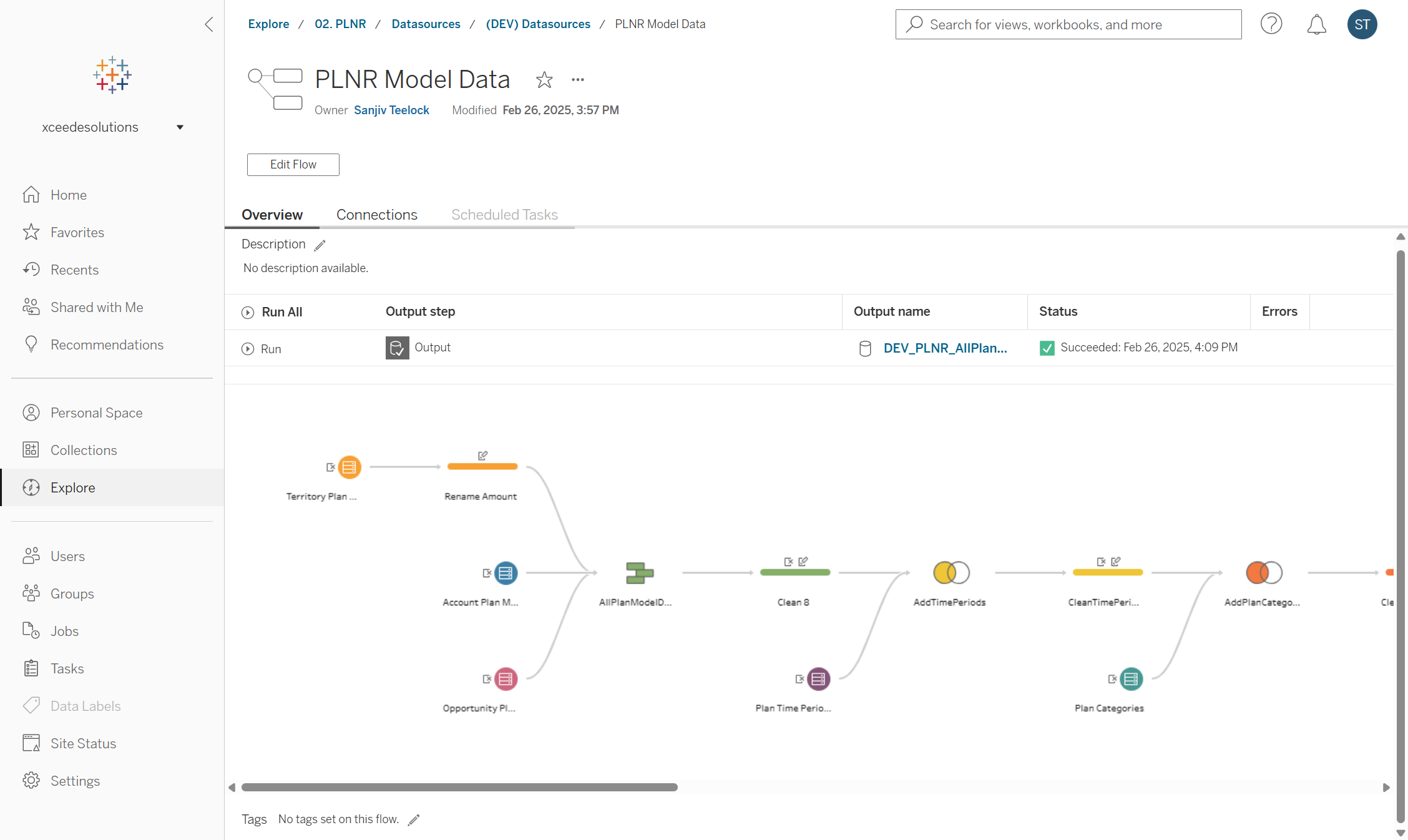Collapse the left navigation sidebar

[x=209, y=24]
